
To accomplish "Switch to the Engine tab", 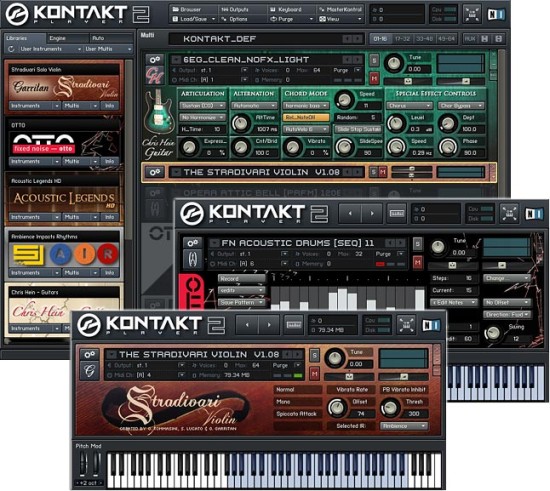I will (67, 38).
